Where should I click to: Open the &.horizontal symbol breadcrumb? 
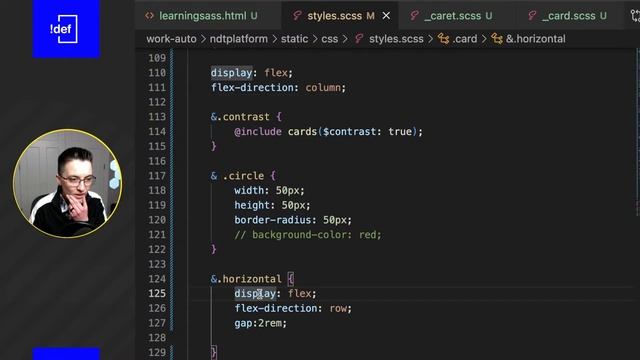pyautogui.click(x=536, y=39)
